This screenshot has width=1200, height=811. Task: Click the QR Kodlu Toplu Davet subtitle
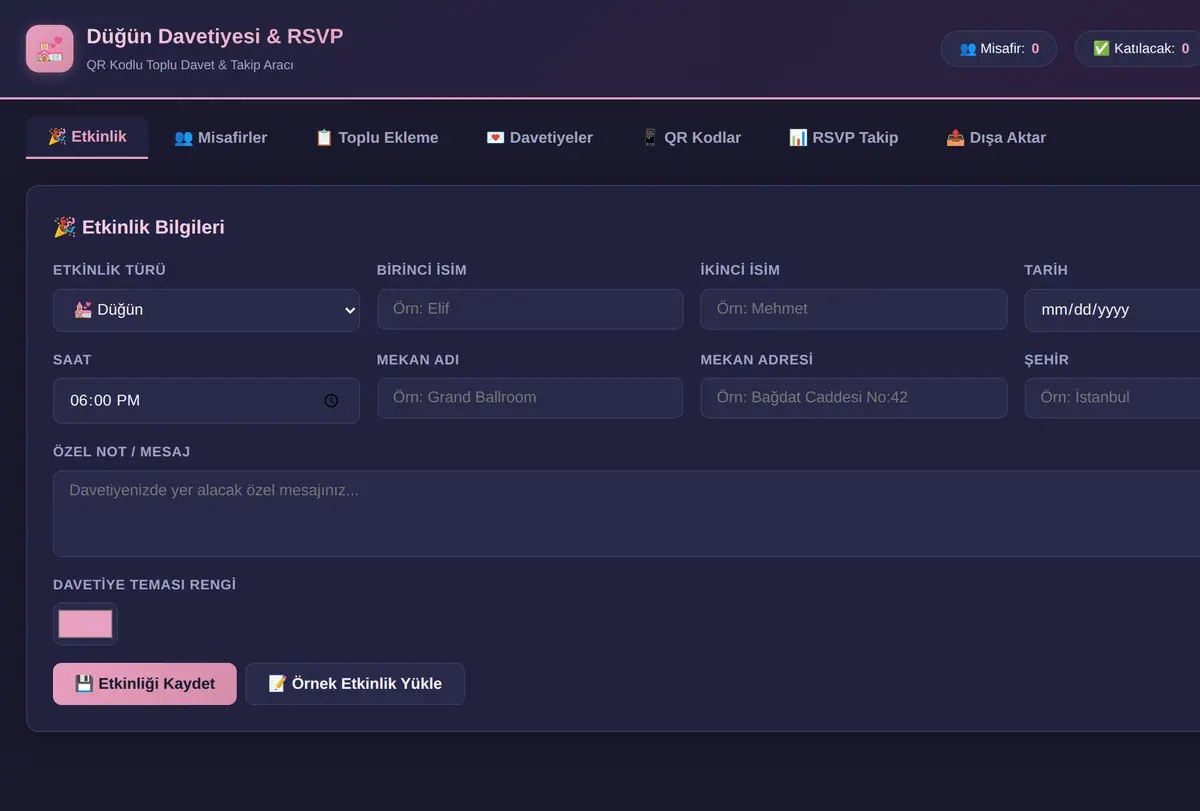tap(190, 65)
